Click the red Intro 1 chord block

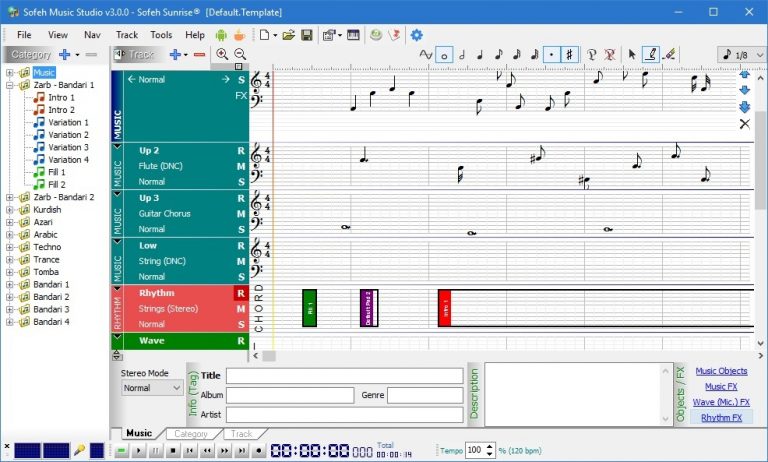pos(445,309)
